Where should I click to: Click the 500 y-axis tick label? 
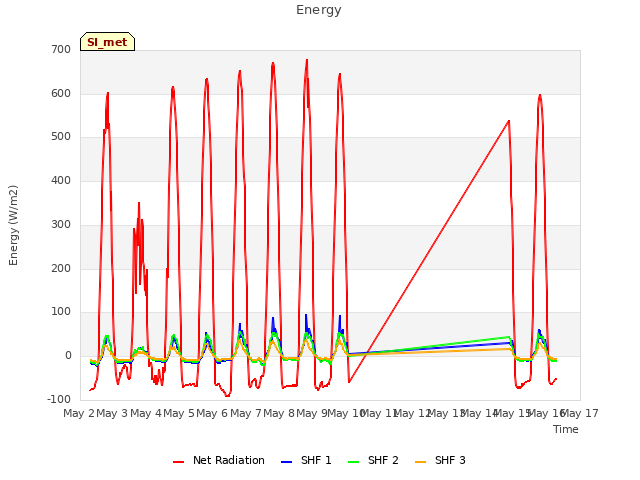pos(61,137)
